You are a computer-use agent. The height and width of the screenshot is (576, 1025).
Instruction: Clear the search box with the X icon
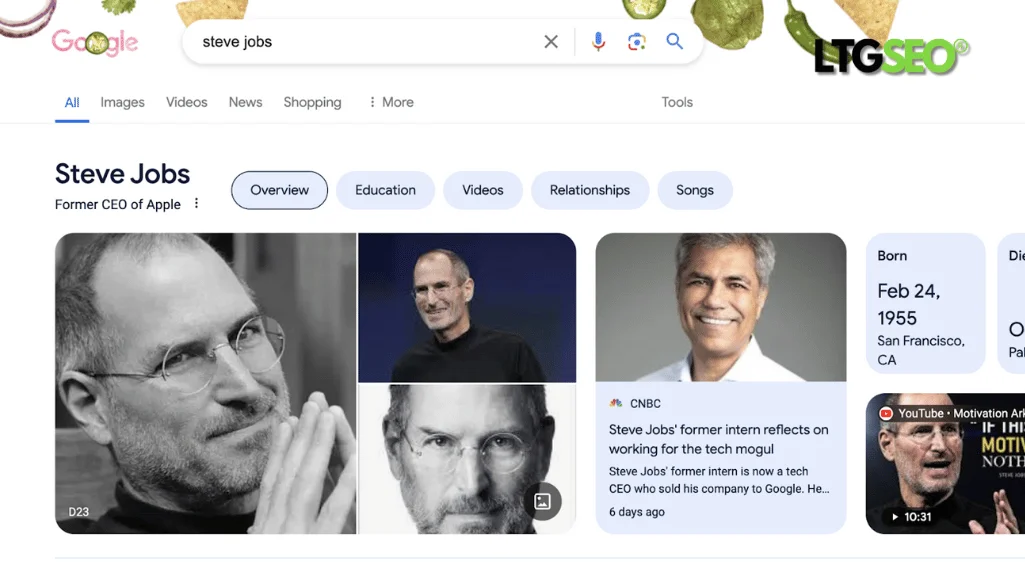(551, 41)
